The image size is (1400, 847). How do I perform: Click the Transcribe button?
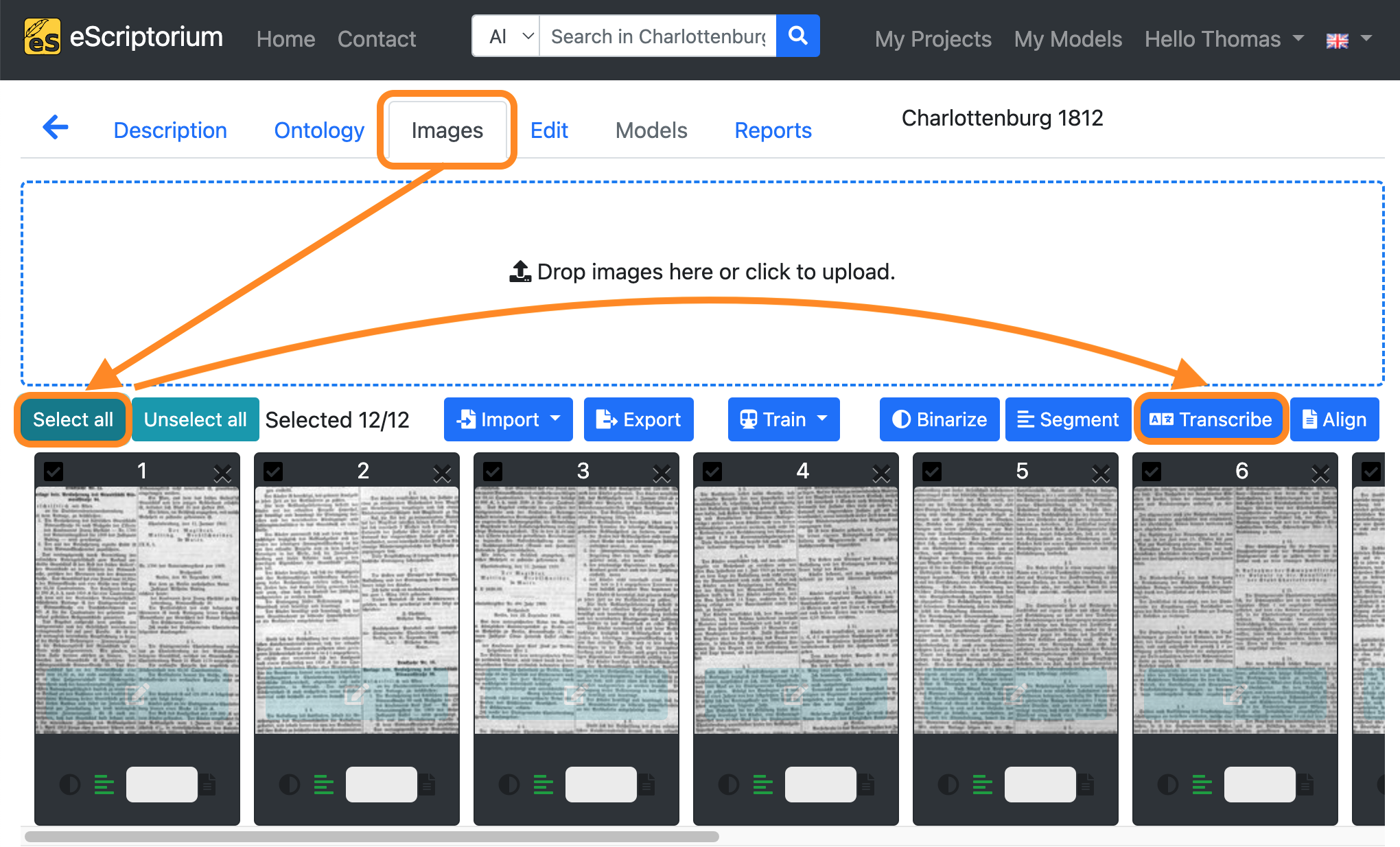click(x=1211, y=419)
